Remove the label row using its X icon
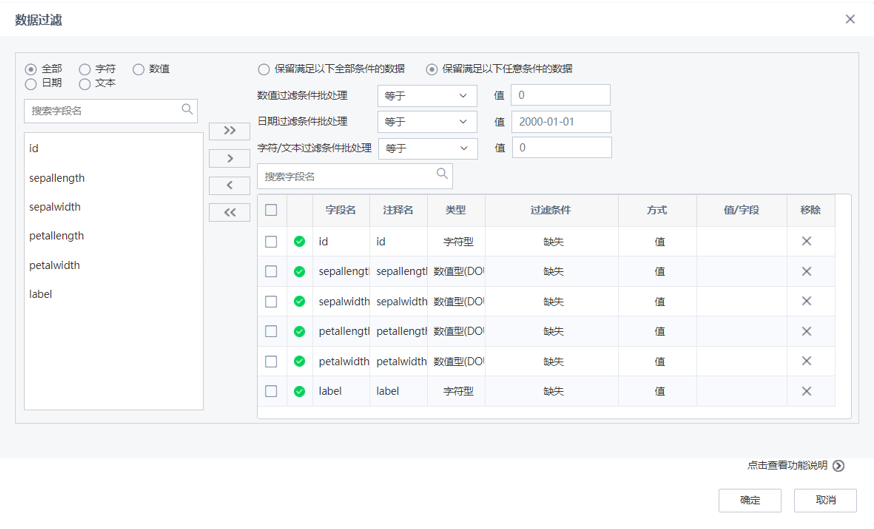This screenshot has height=529, width=874. (807, 391)
